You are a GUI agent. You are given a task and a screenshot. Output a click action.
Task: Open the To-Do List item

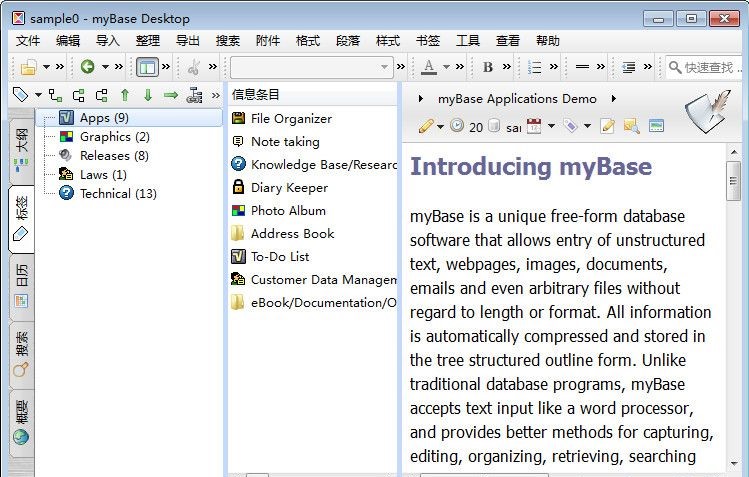coord(280,256)
